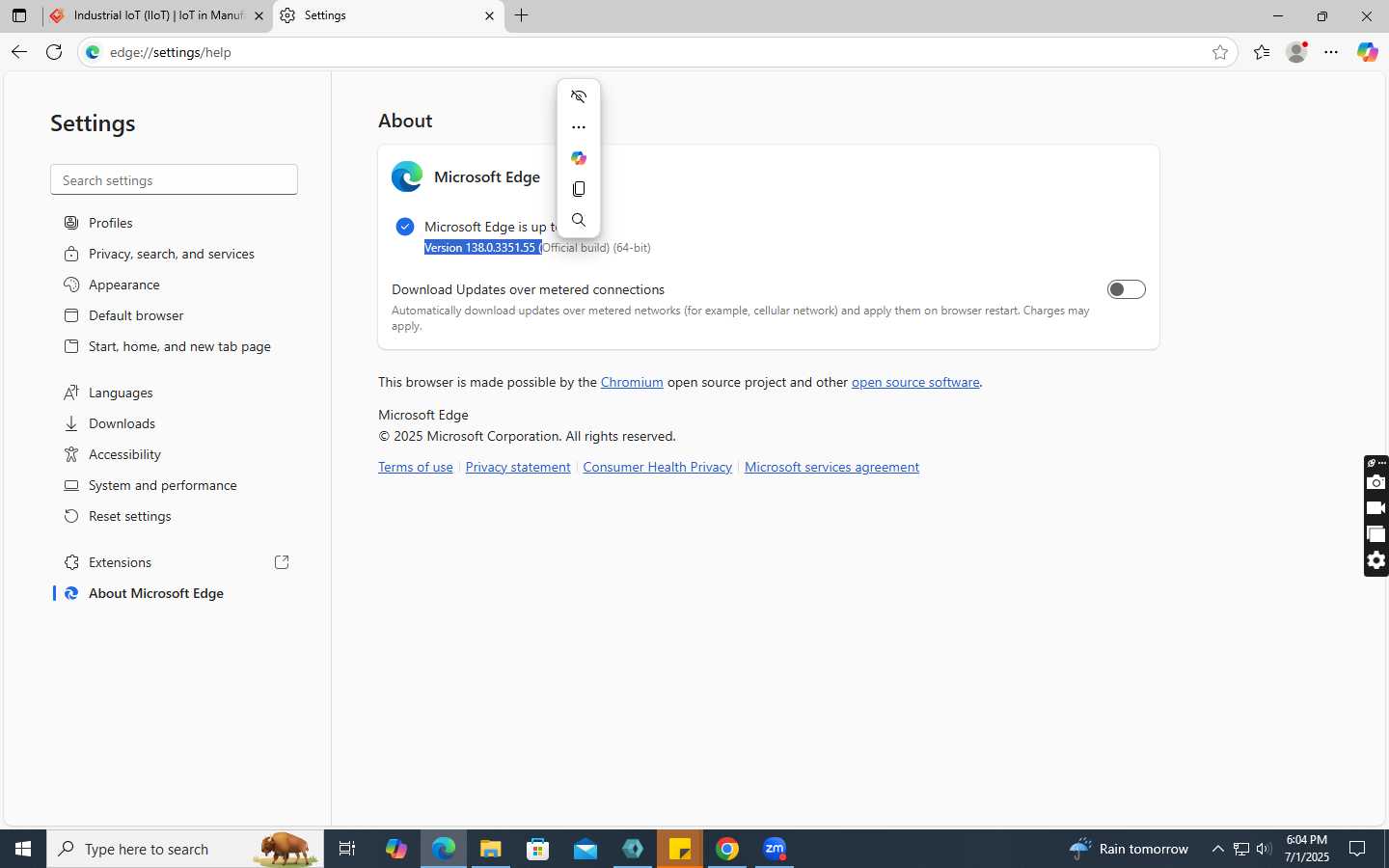Open more actions ellipsis in selection popup
Screen dimensions: 1389x868
coord(579,127)
